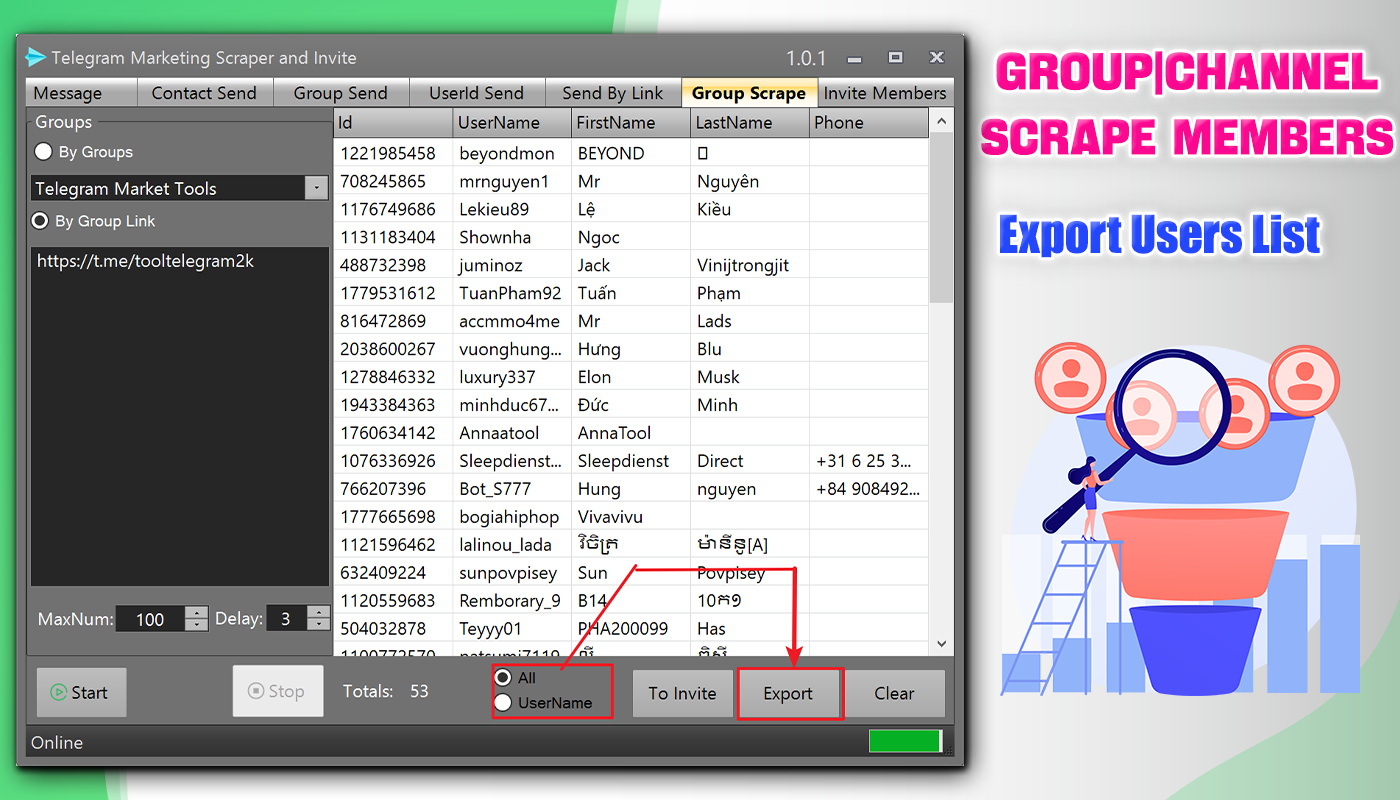Clear the scraped members list
Viewport: 1400px width, 800px height.
[894, 693]
